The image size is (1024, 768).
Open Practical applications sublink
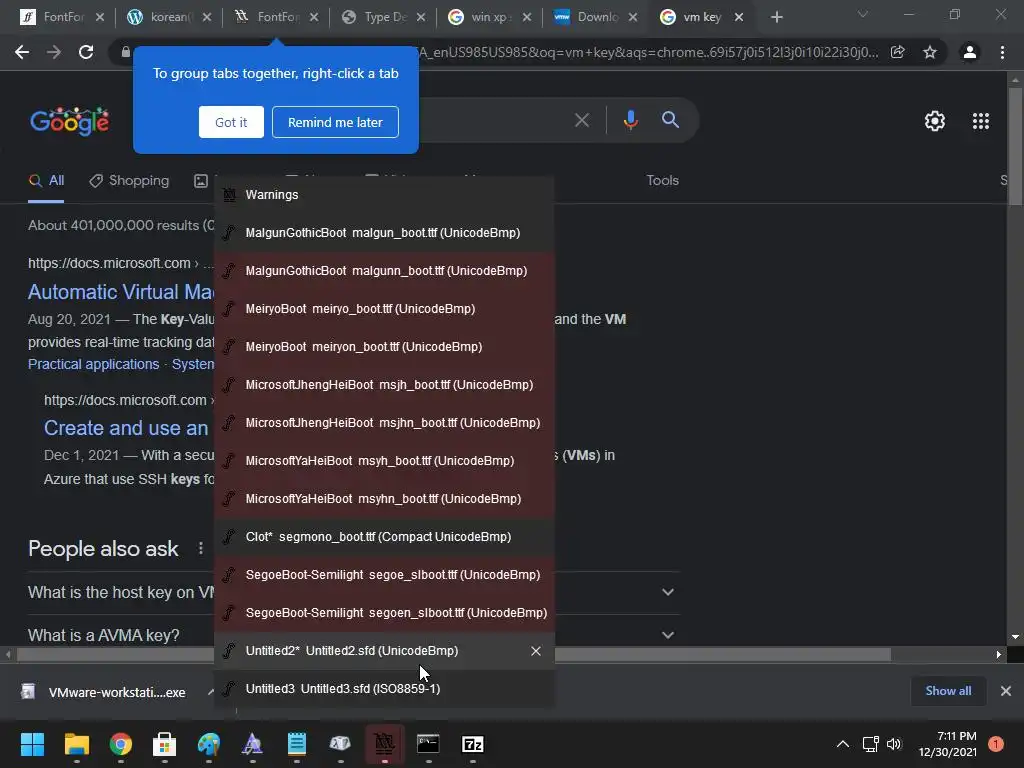coord(93,364)
